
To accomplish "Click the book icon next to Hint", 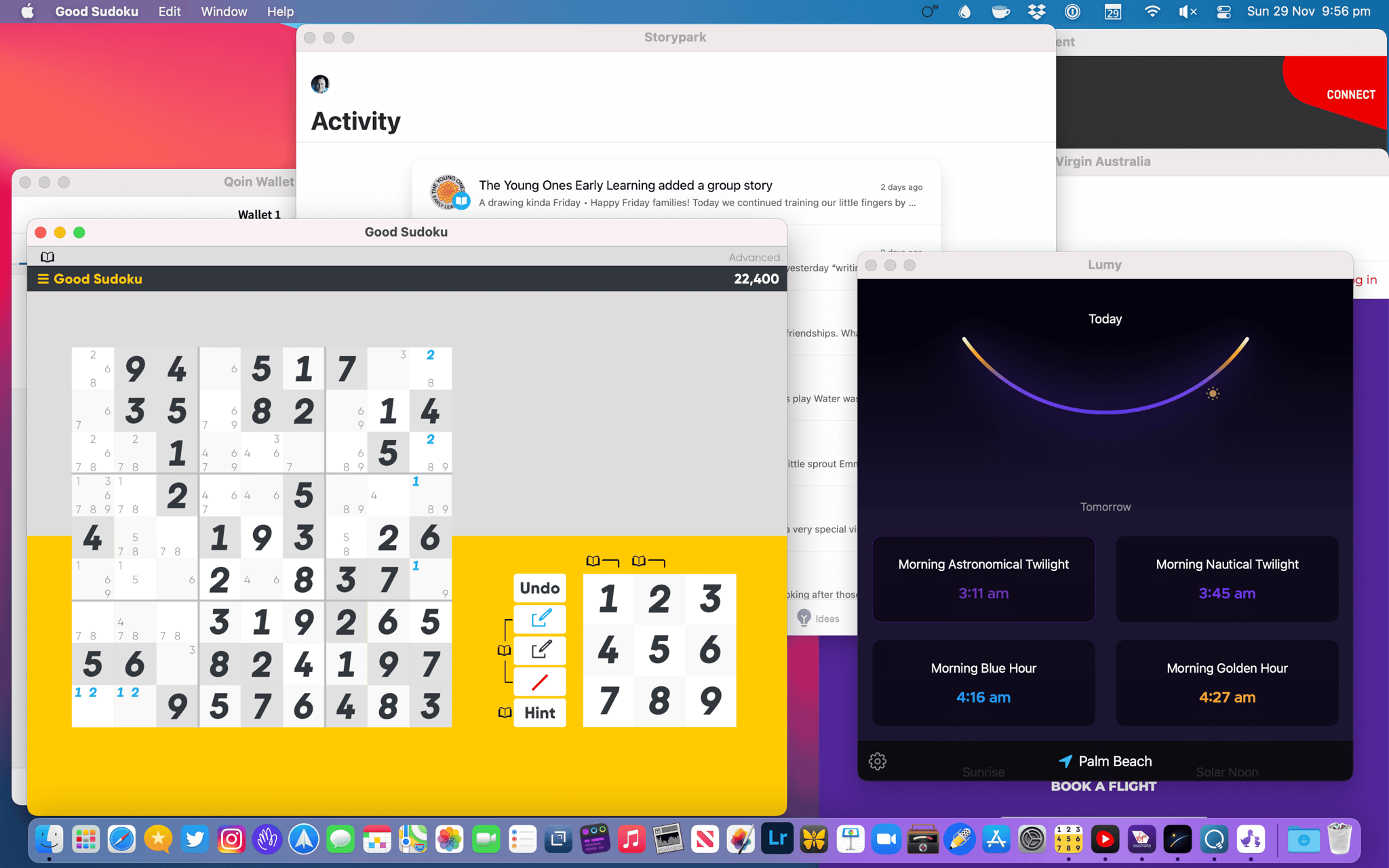I will pyautogui.click(x=505, y=713).
